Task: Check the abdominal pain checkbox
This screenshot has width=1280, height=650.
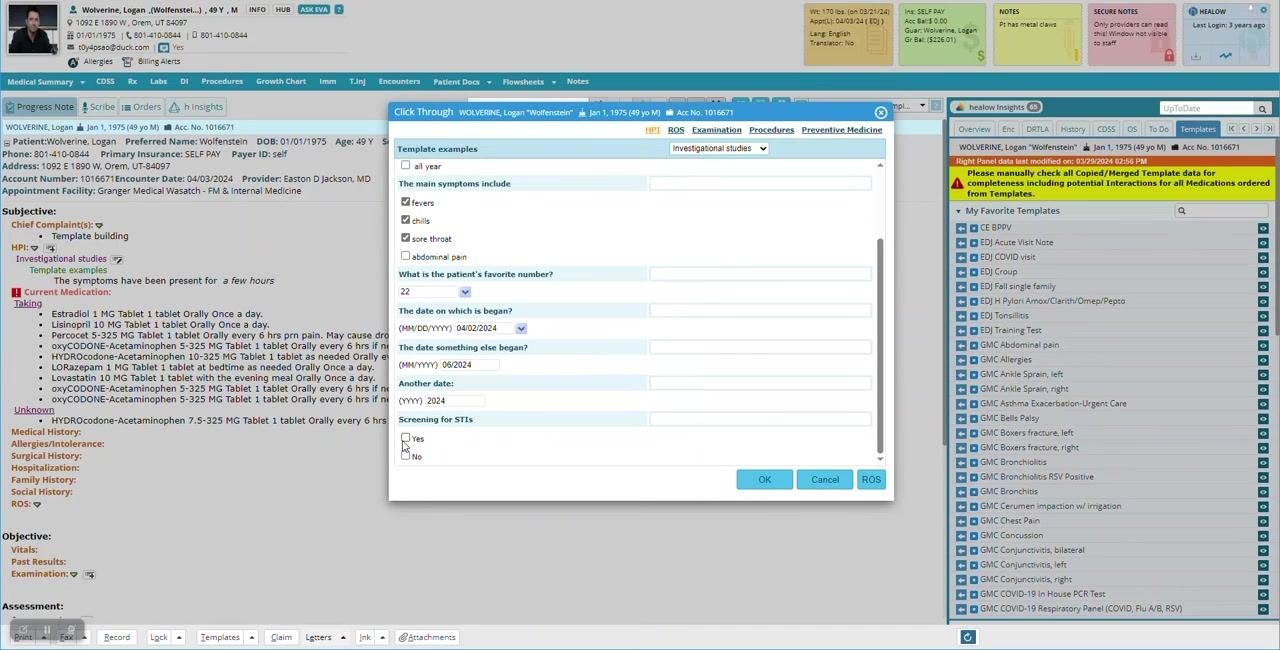Action: pos(405,256)
